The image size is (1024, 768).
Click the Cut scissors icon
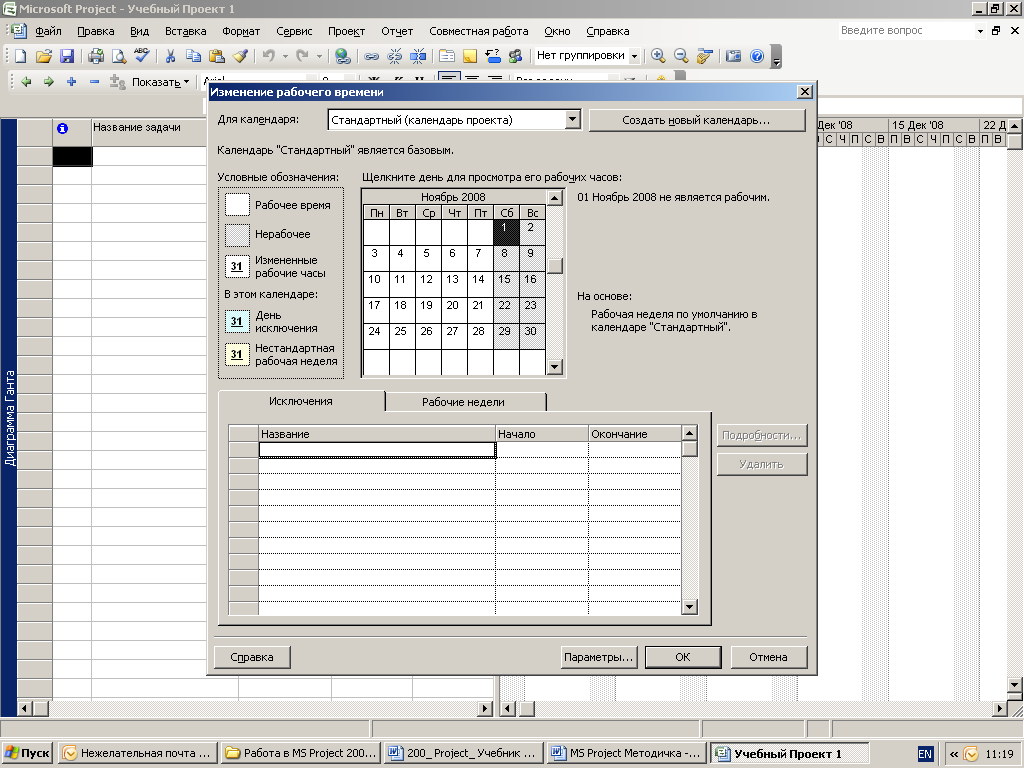(170, 56)
